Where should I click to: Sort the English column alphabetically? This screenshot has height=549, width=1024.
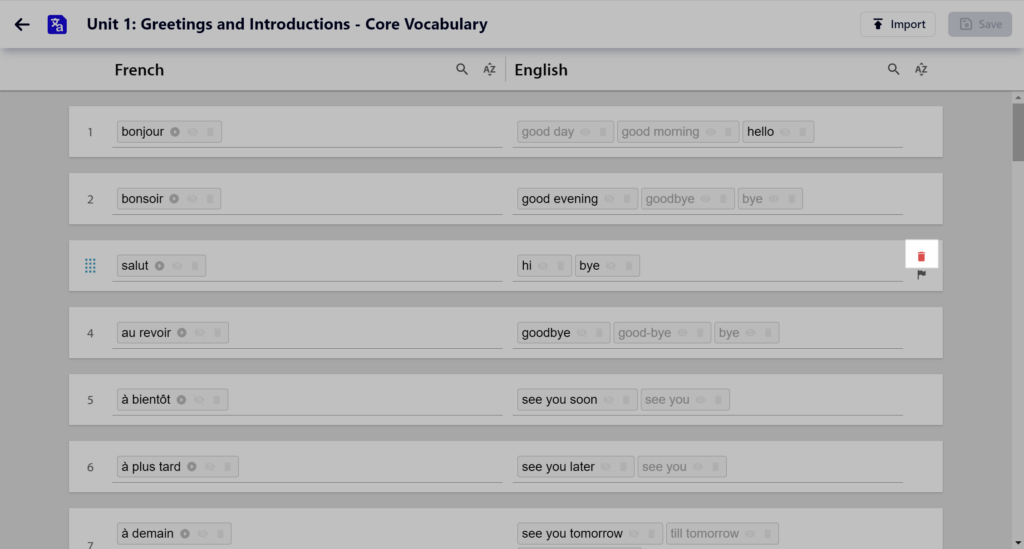pyautogui.click(x=921, y=69)
